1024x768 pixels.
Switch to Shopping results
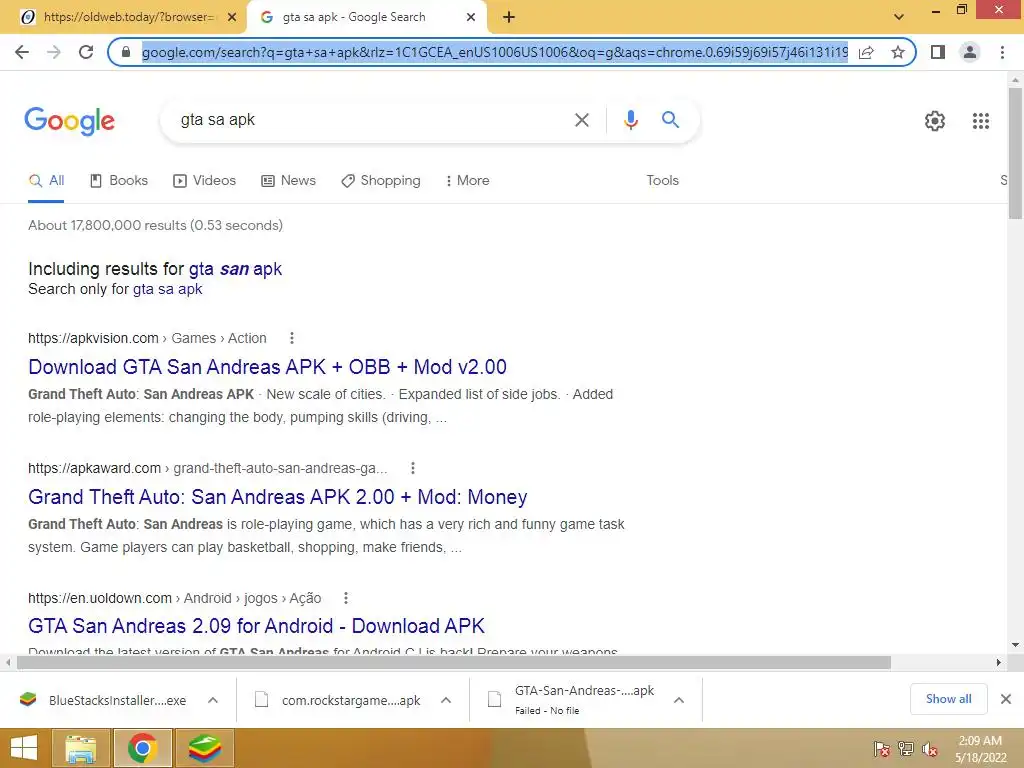tap(381, 181)
